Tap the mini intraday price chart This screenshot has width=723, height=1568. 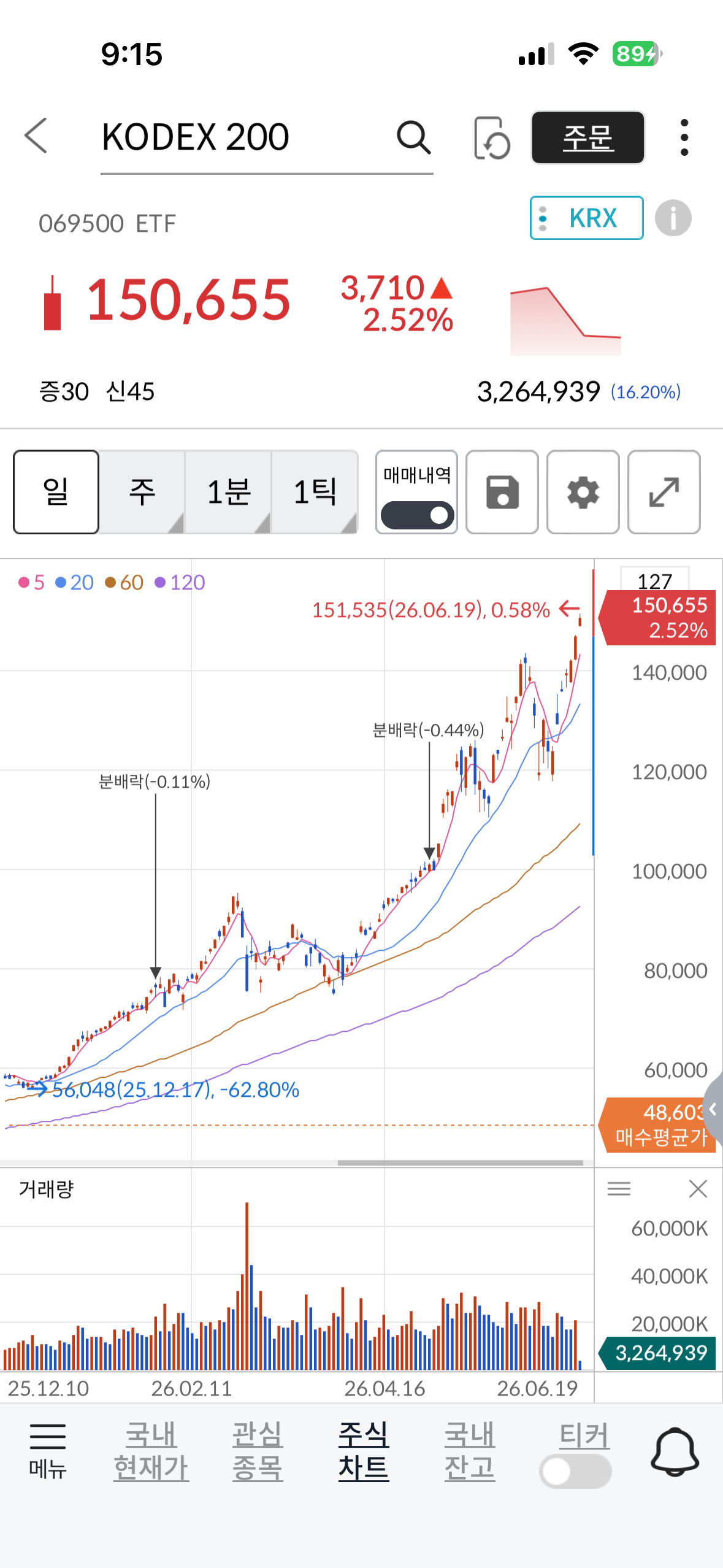pos(565,321)
